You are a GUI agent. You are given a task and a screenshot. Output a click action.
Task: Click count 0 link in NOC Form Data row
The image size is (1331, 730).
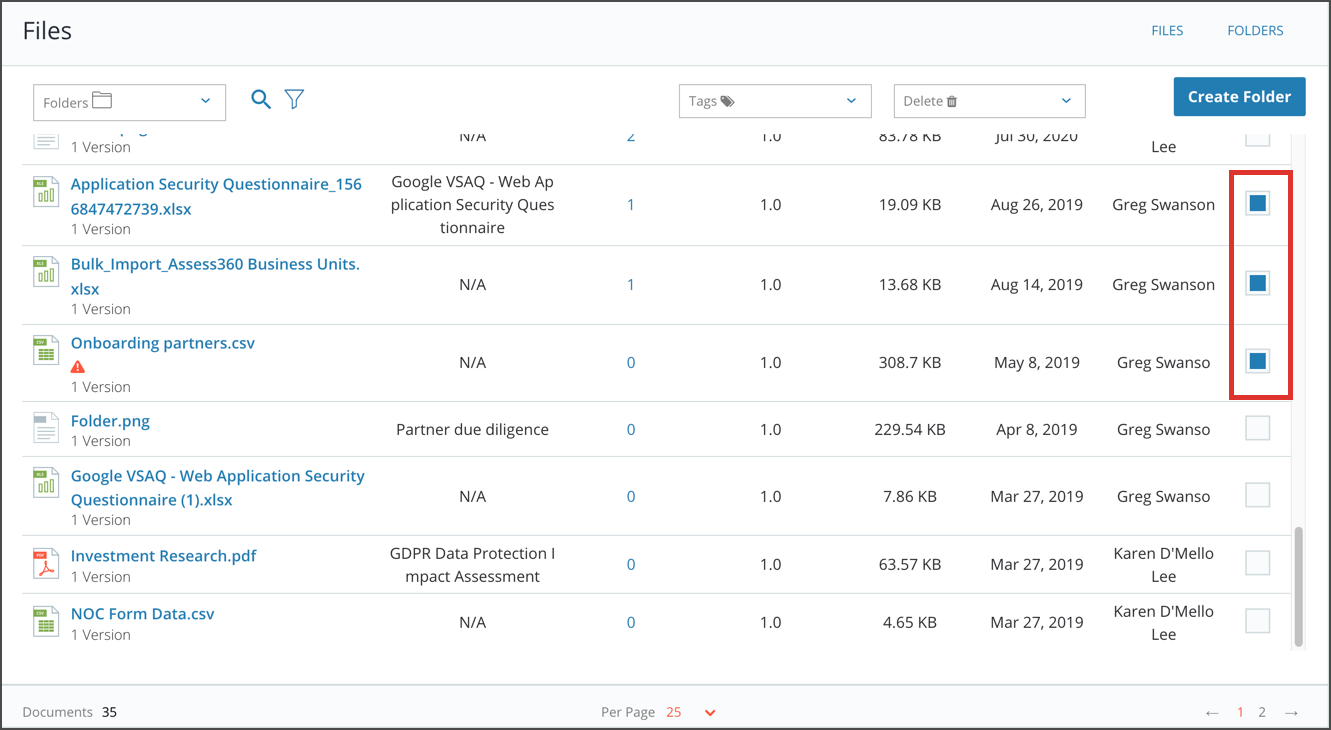[x=631, y=623]
